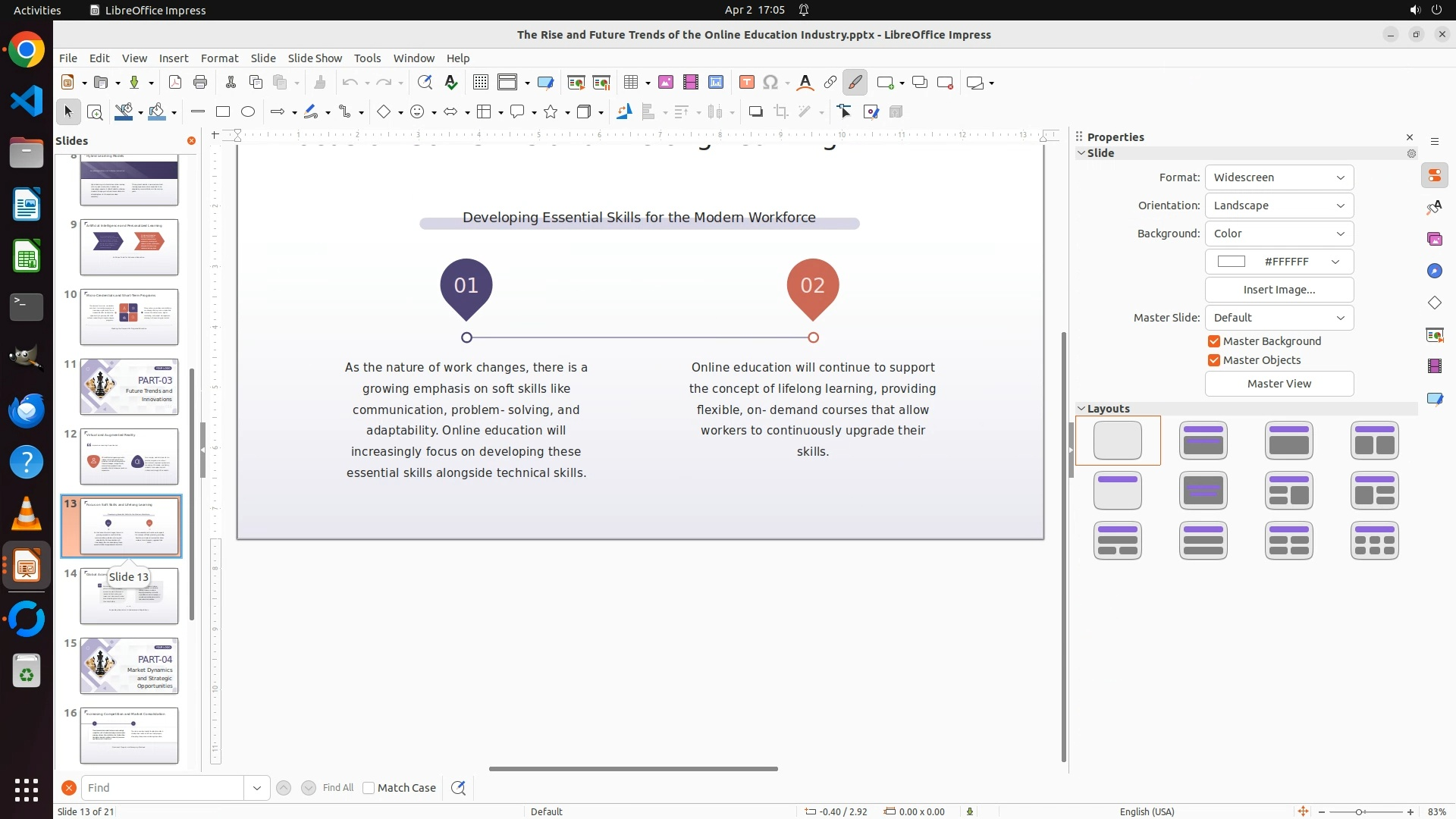Uncheck the Master Objects checkbox
The image size is (1456, 819).
[1214, 360]
